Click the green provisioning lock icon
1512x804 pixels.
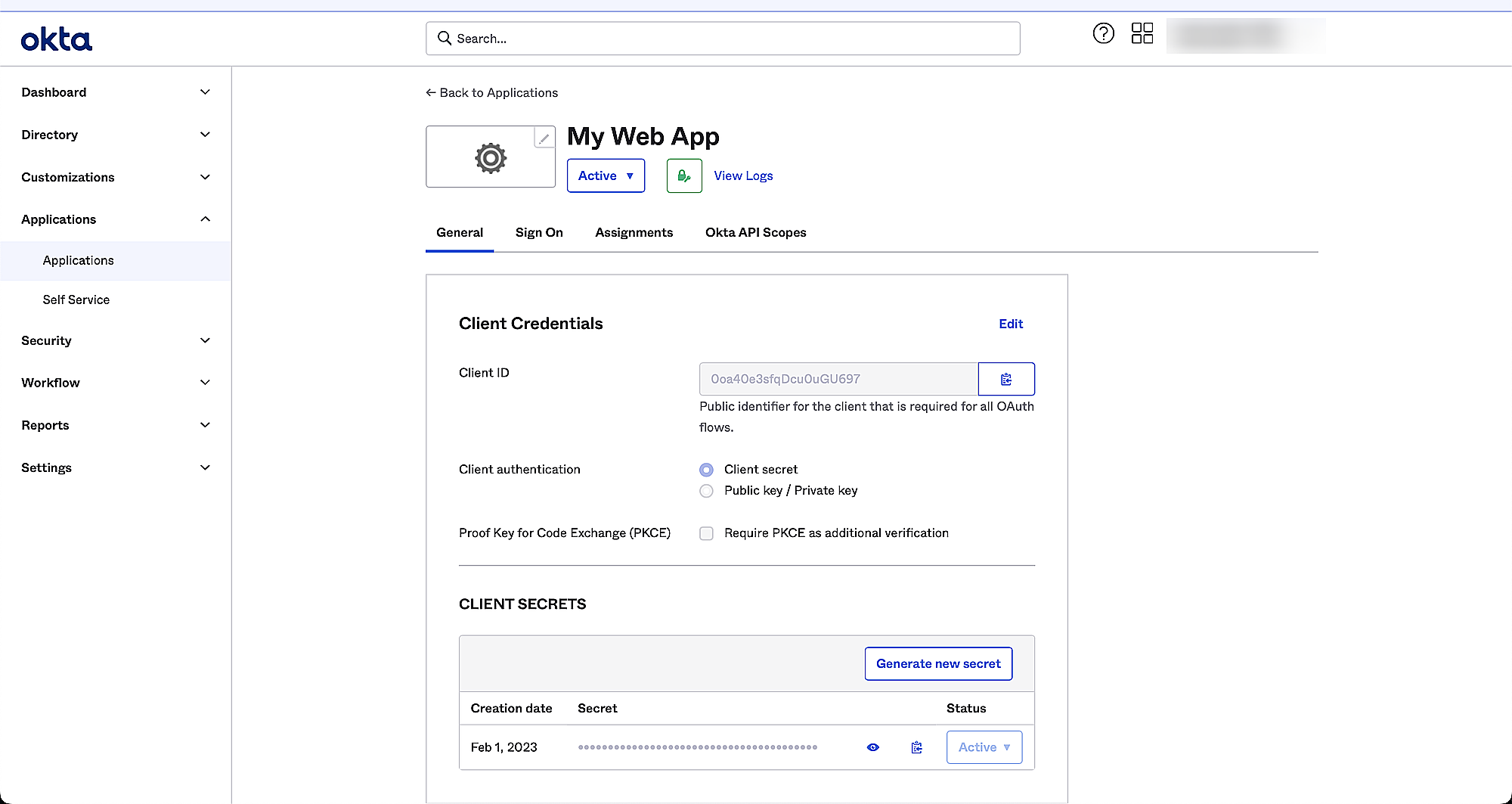pos(684,175)
